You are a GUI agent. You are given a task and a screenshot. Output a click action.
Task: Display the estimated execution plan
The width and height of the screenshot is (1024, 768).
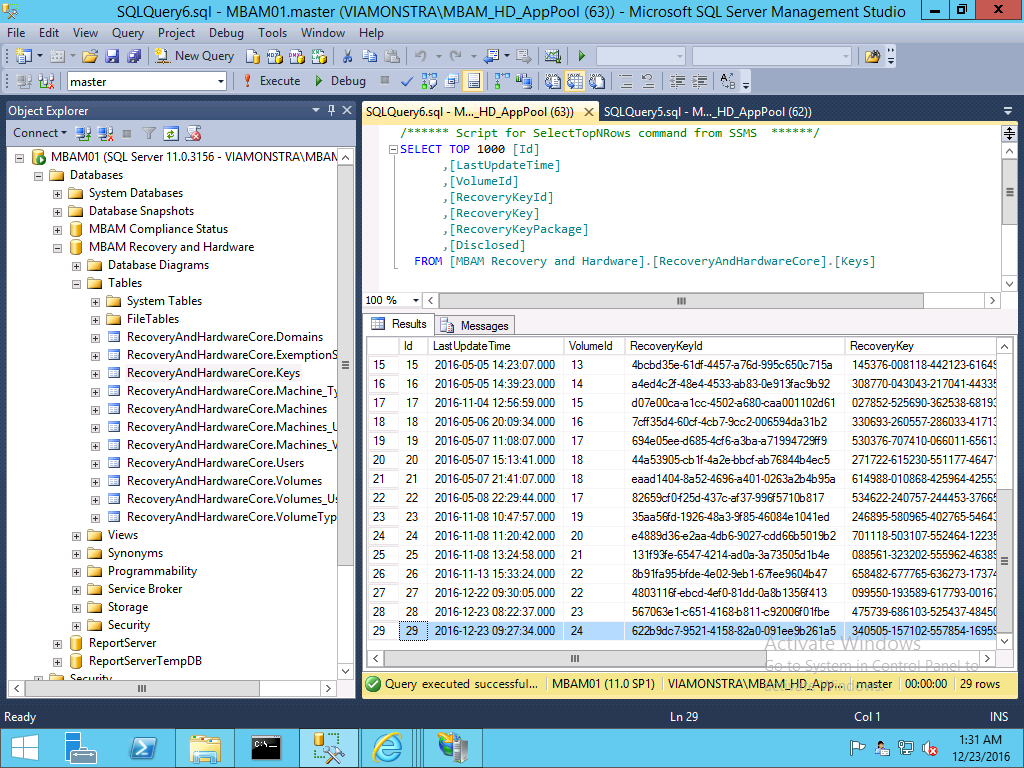pyautogui.click(x=429, y=81)
